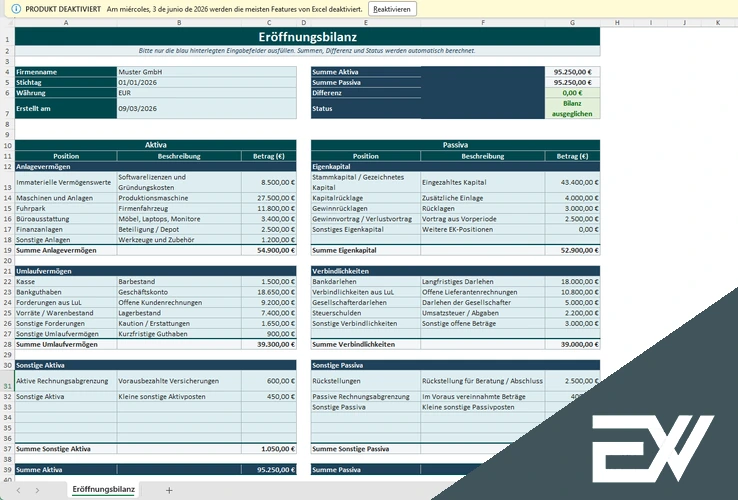Screen dimensions: 738x500
Task: Select 'Aktive Rechnungsabgrenzung' cell
Action: [x=66, y=381]
